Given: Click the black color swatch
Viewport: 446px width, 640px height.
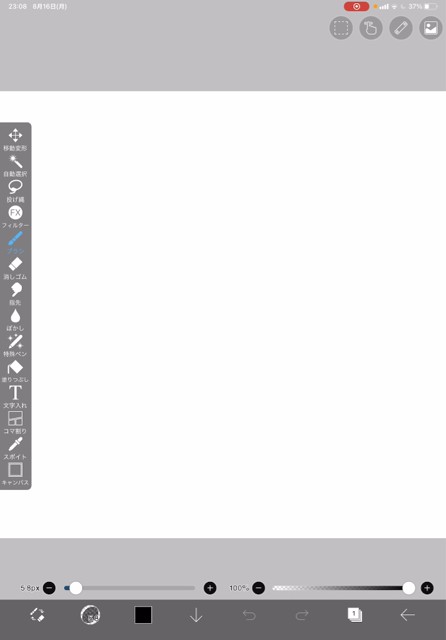Looking at the screenshot, I should (143, 615).
